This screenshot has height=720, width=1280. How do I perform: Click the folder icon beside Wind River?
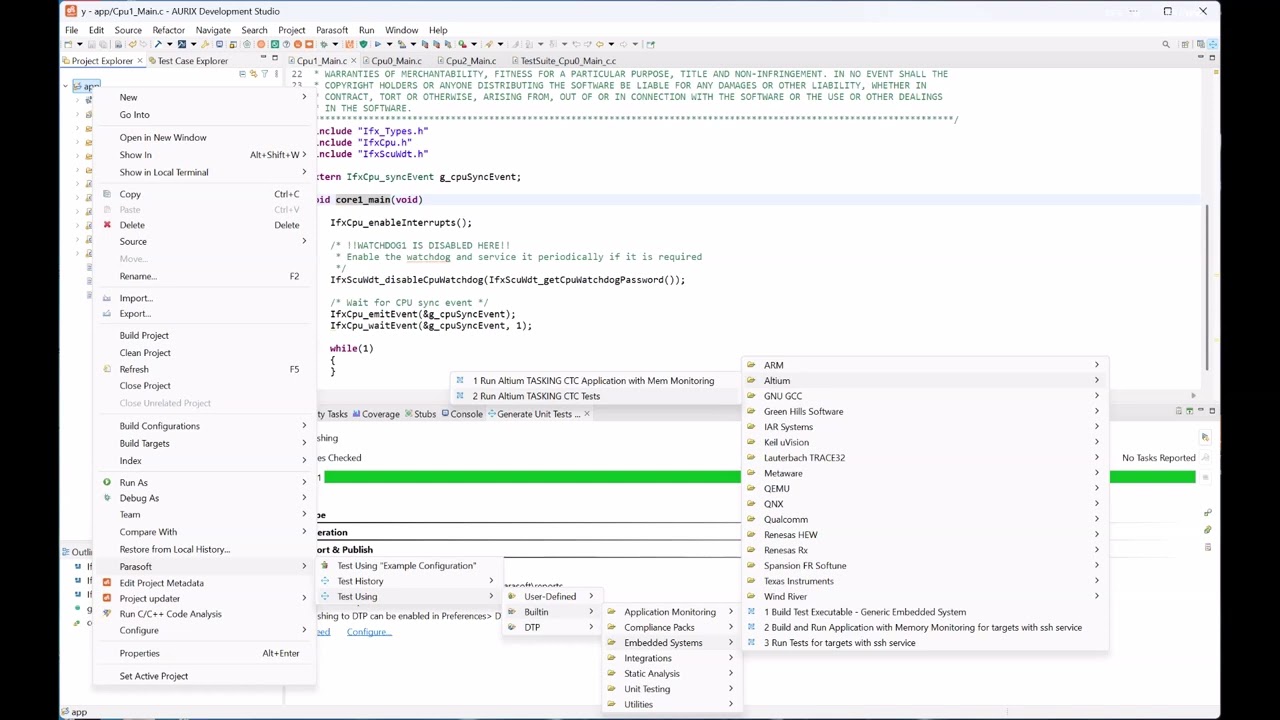(751, 596)
